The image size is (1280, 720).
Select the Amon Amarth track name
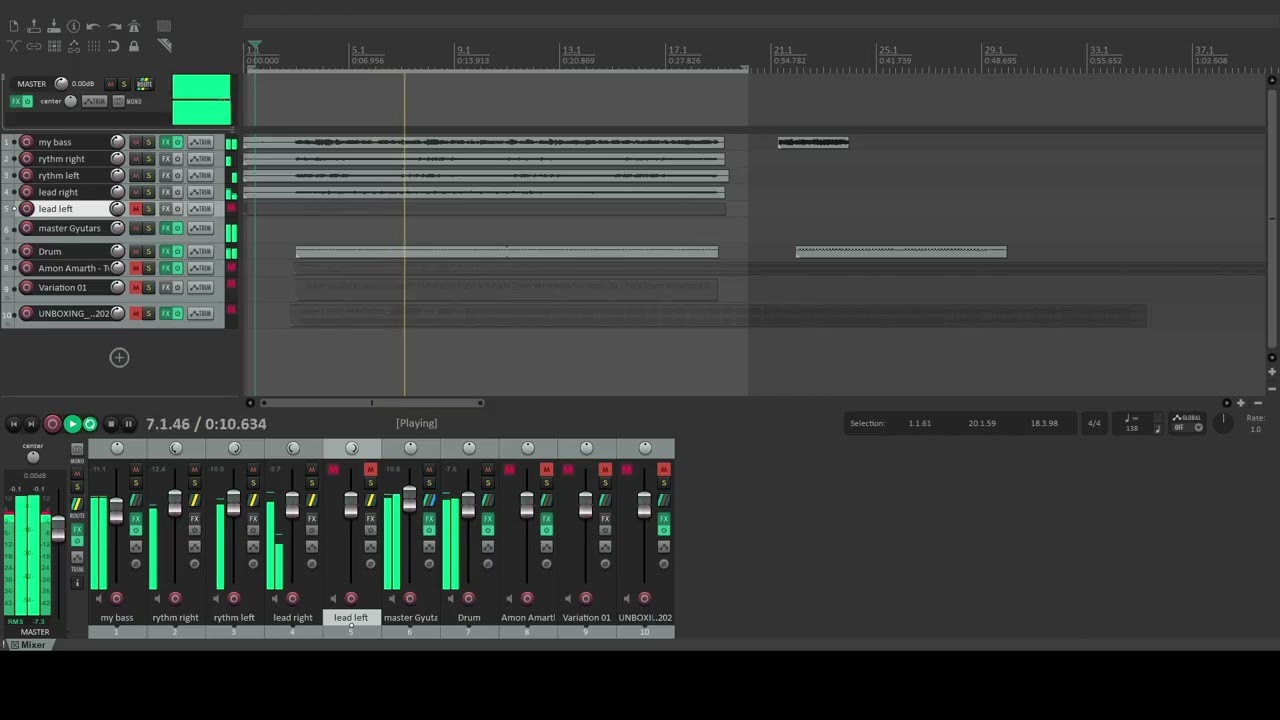click(x=74, y=268)
